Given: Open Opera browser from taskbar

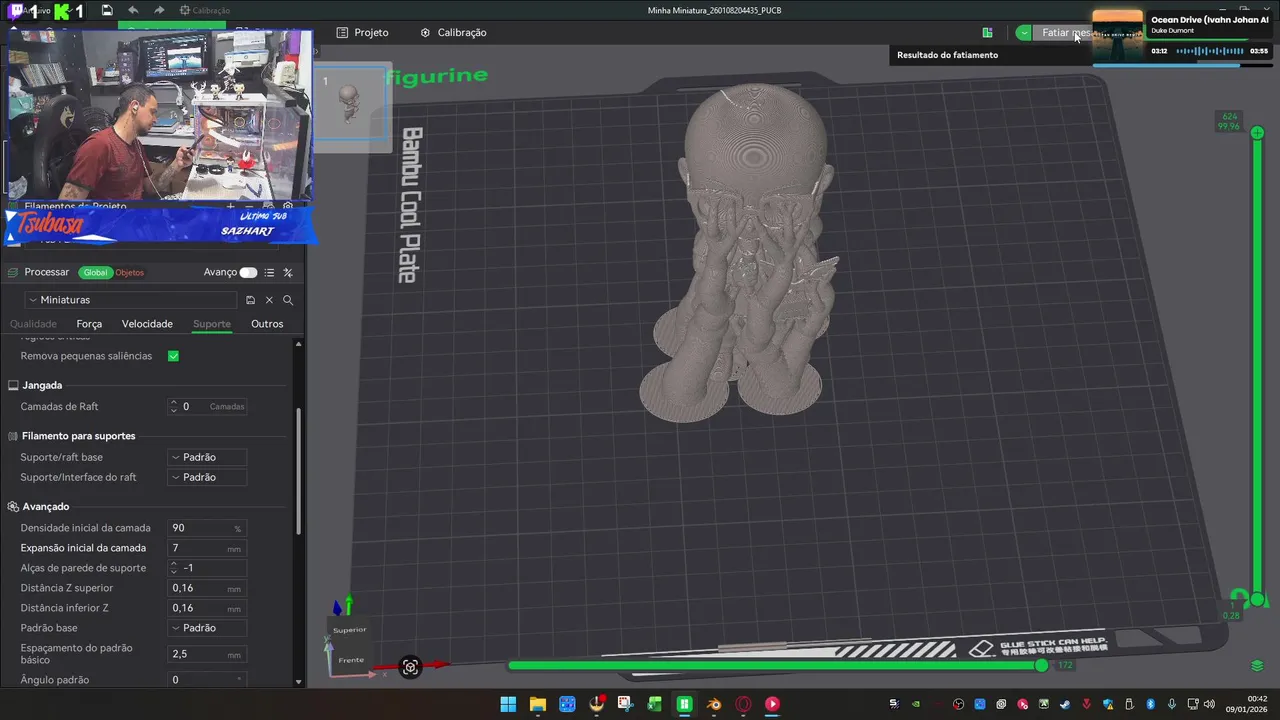Looking at the screenshot, I should click(743, 704).
